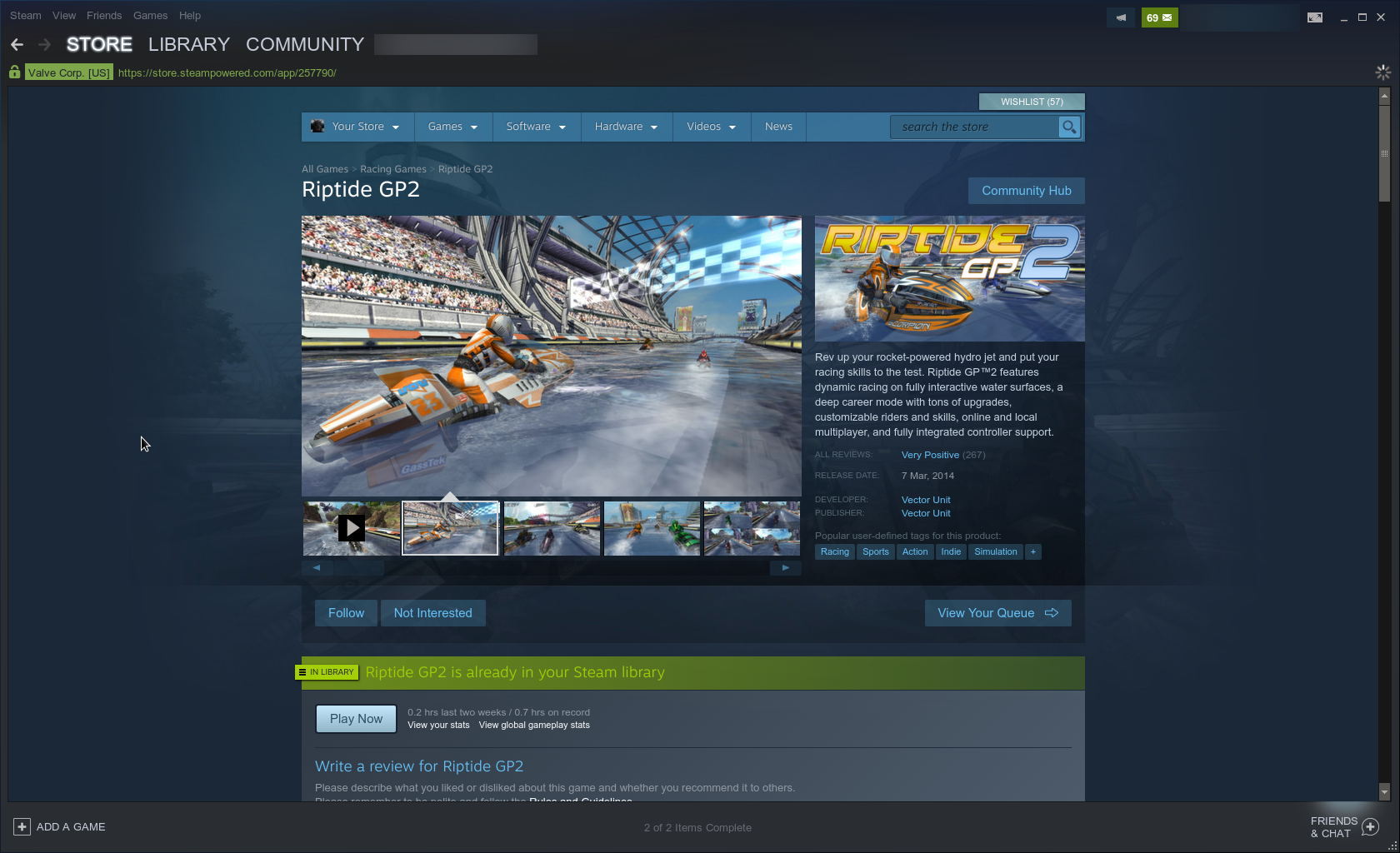Select the Sports tag

pyautogui.click(x=876, y=551)
